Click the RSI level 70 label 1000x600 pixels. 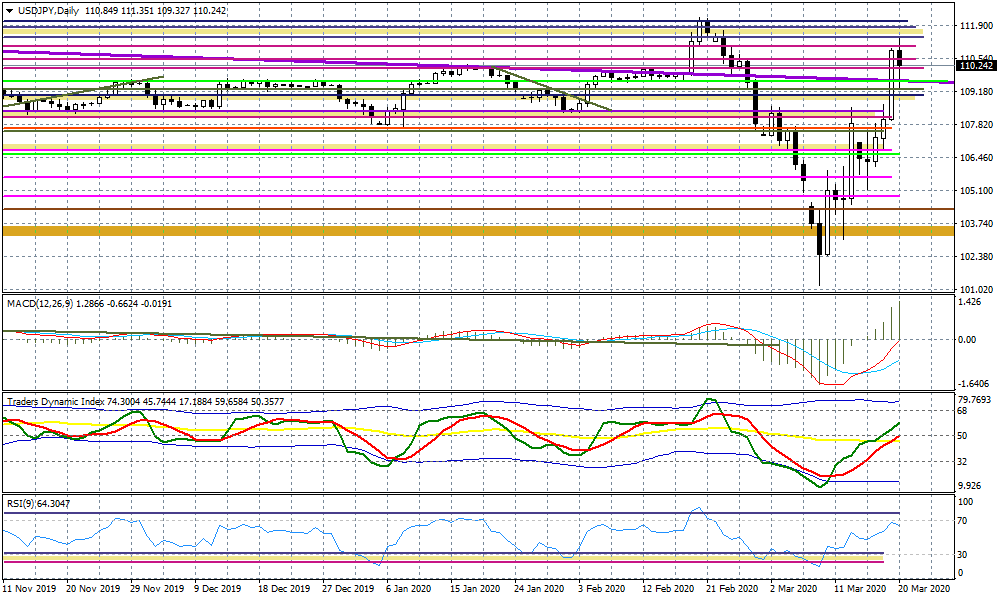pos(963,521)
